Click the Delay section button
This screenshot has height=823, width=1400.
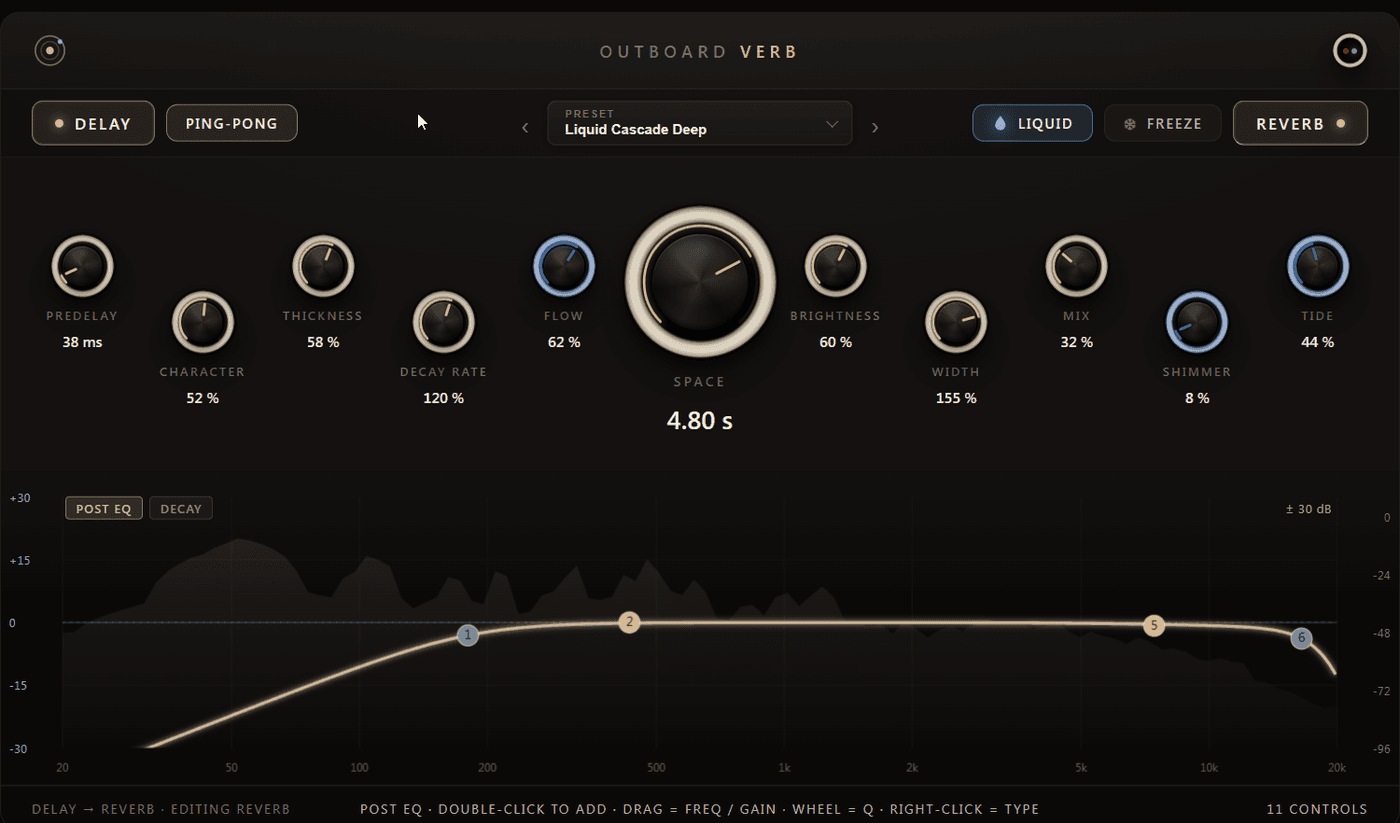(93, 123)
